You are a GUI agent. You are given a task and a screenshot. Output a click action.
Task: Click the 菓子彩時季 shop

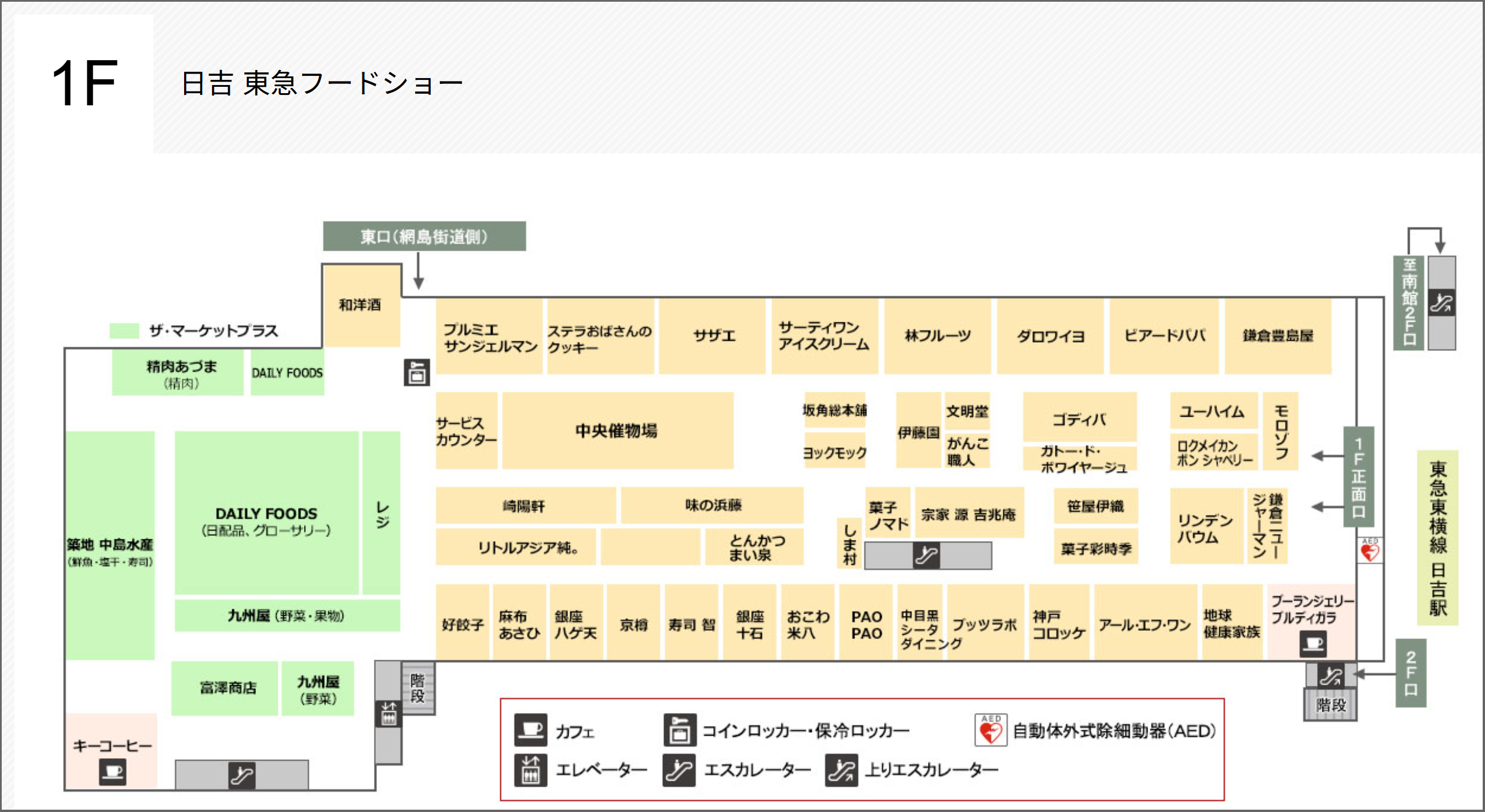pyautogui.click(x=1096, y=546)
